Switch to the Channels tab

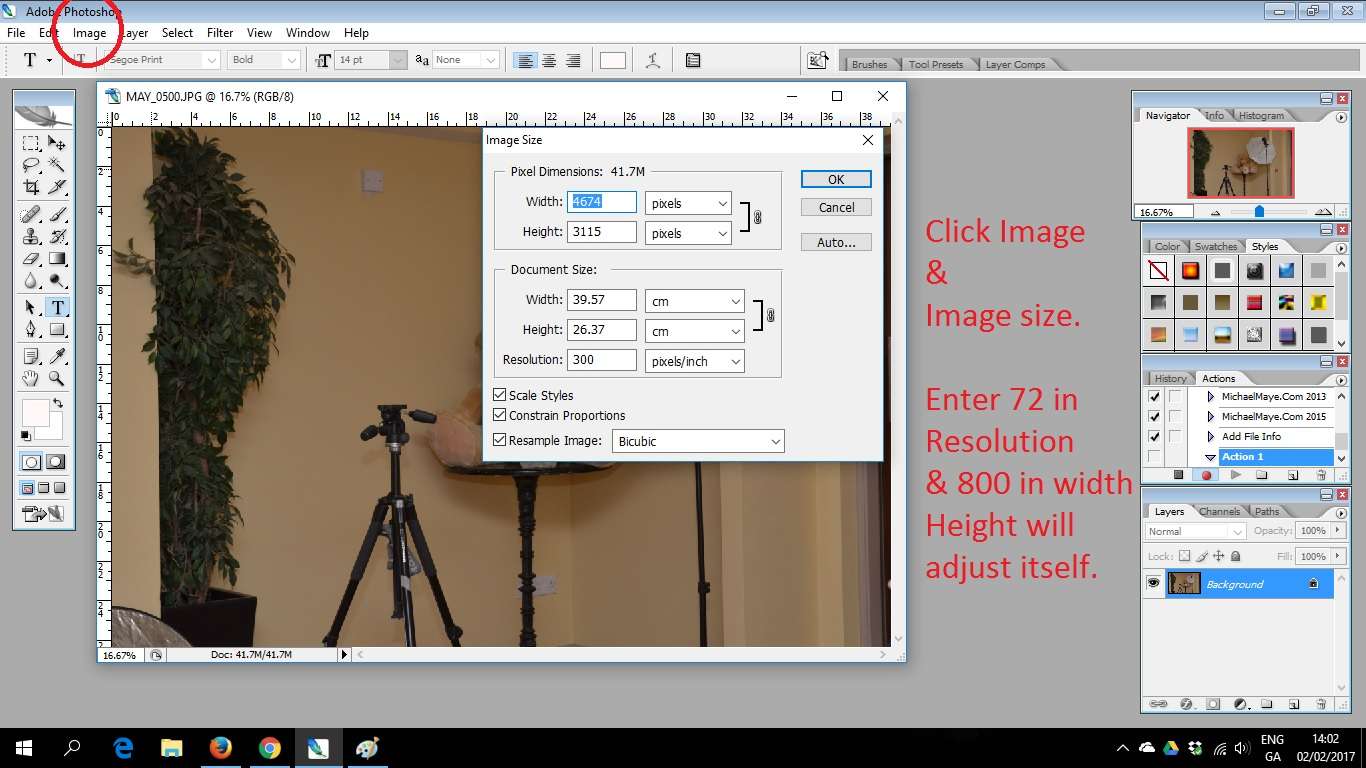[1219, 511]
